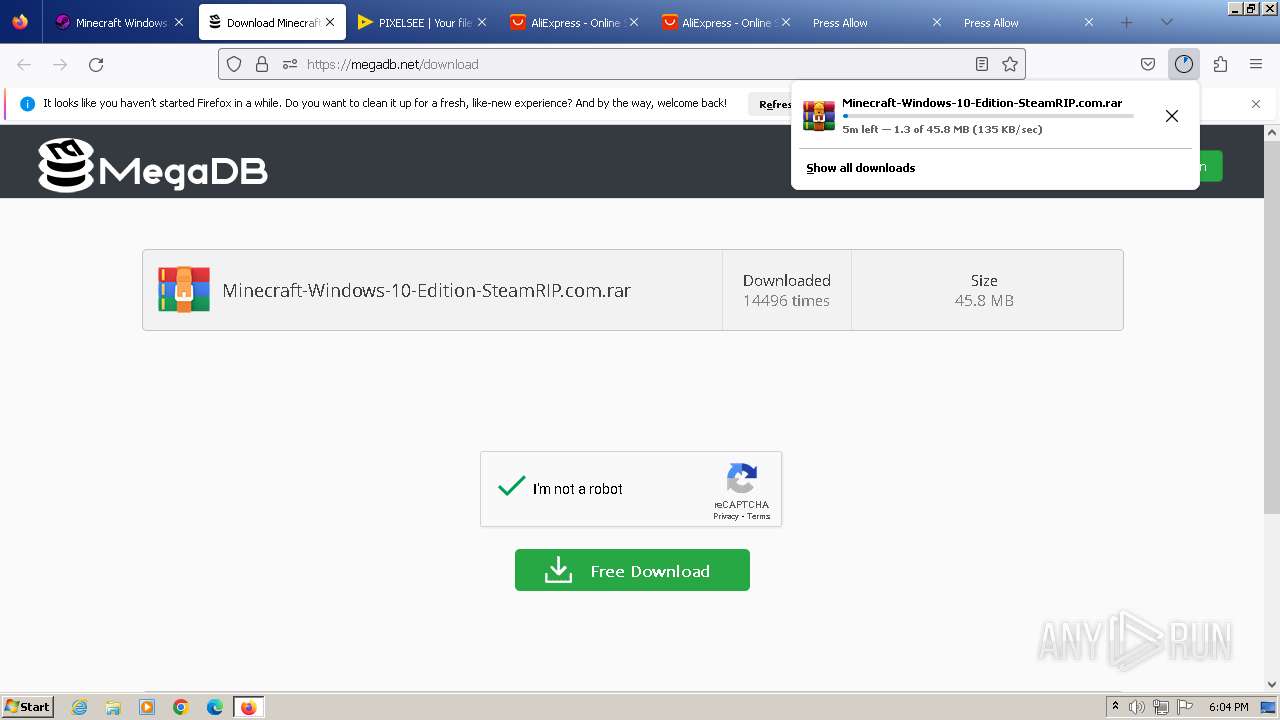Screen dimensions: 1280x720
Task: Select the file name Minecraft-Windows-10-Edition-SteamRIP.com.rar on page
Action: [x=427, y=290]
